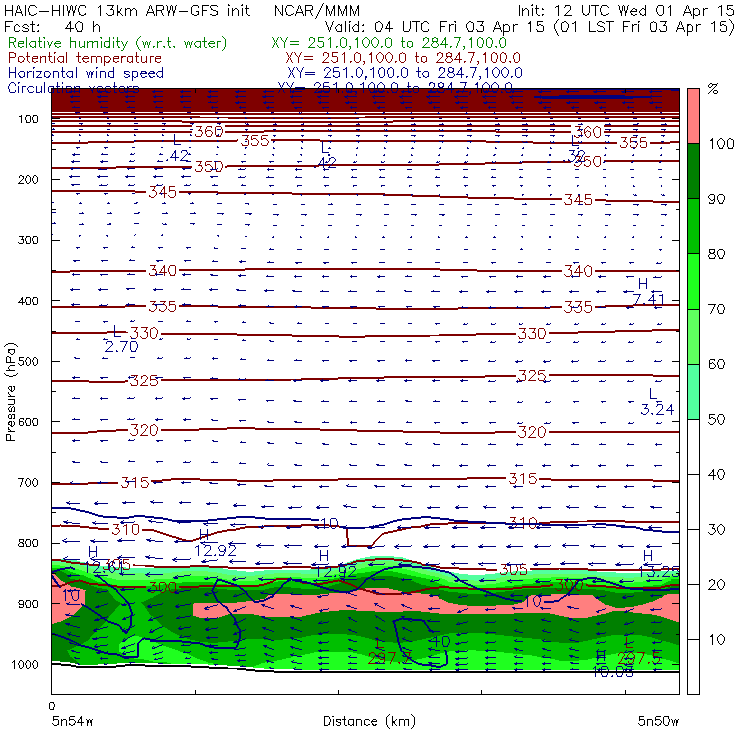The height and width of the screenshot is (740, 740).
Task: Click the 900 hPa pressure tick label
Action: click(x=28, y=604)
